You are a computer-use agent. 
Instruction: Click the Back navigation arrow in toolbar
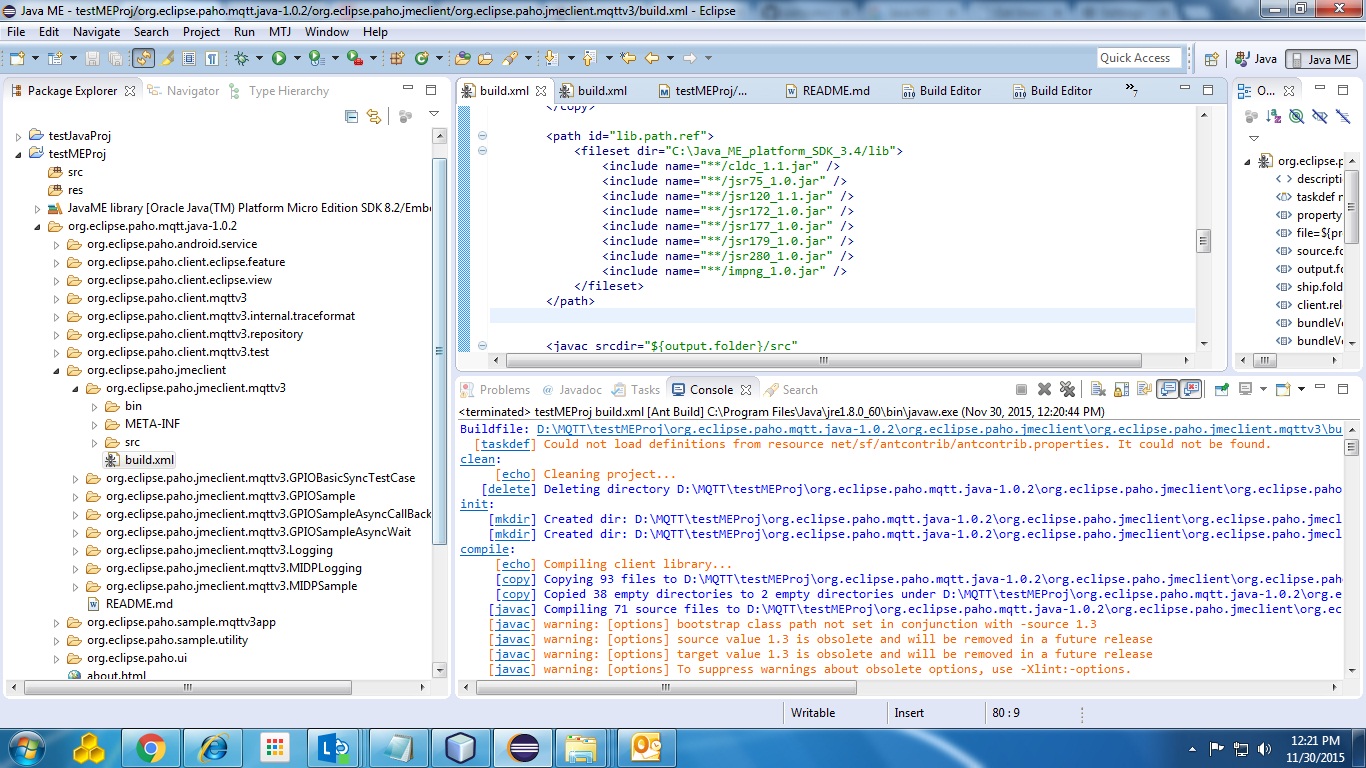coord(652,58)
